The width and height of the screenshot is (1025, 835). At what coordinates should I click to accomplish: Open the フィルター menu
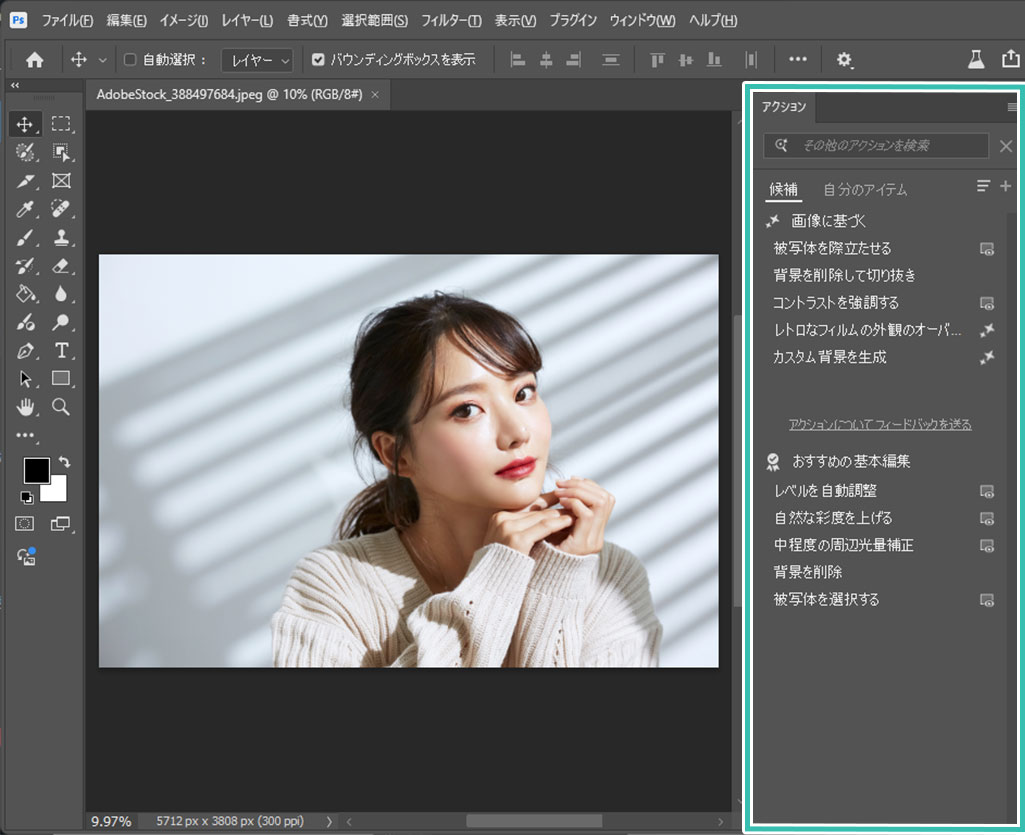pos(451,21)
